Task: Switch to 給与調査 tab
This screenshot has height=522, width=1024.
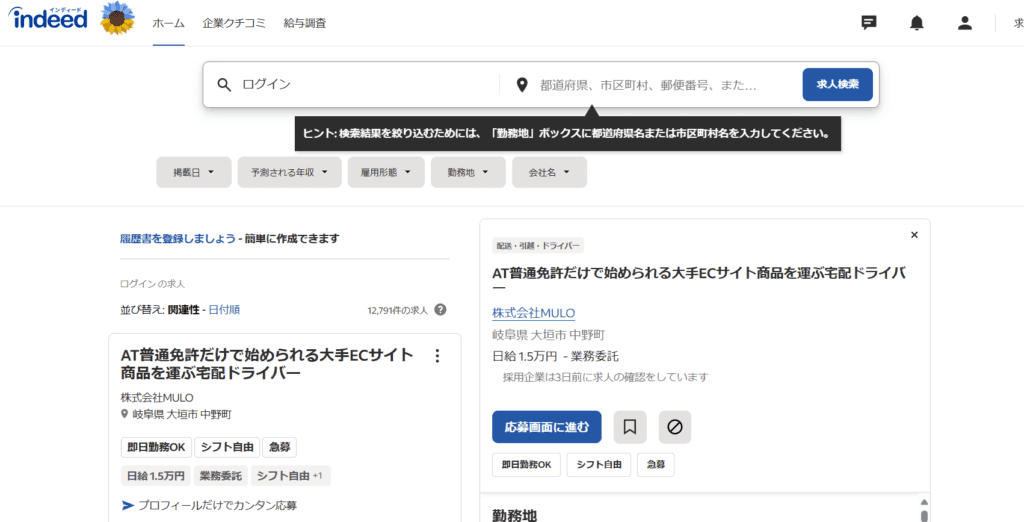Action: pos(304,23)
